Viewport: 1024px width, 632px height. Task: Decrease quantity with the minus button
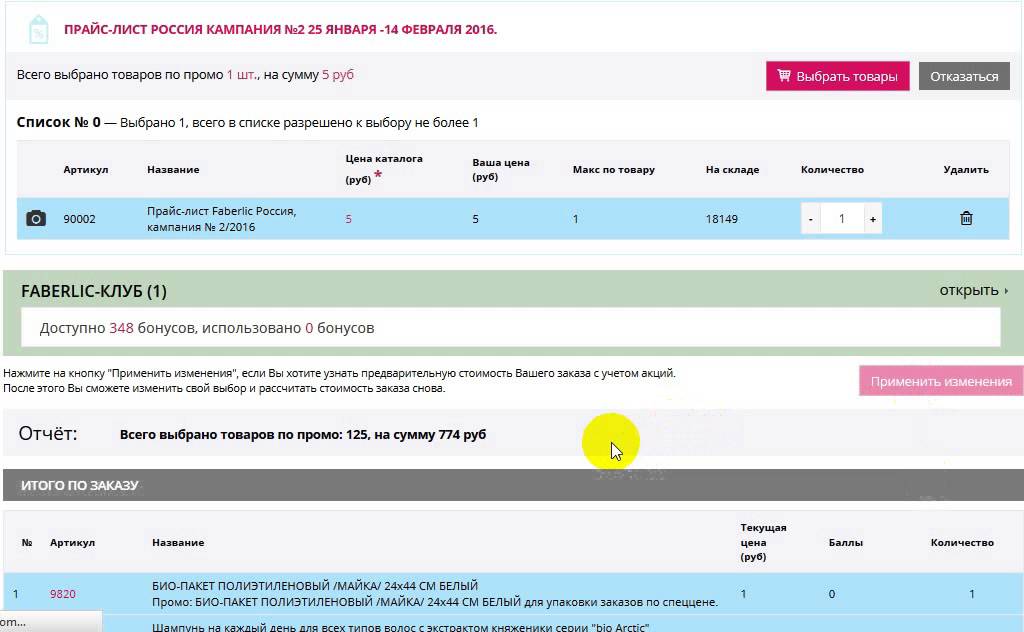tap(810, 219)
